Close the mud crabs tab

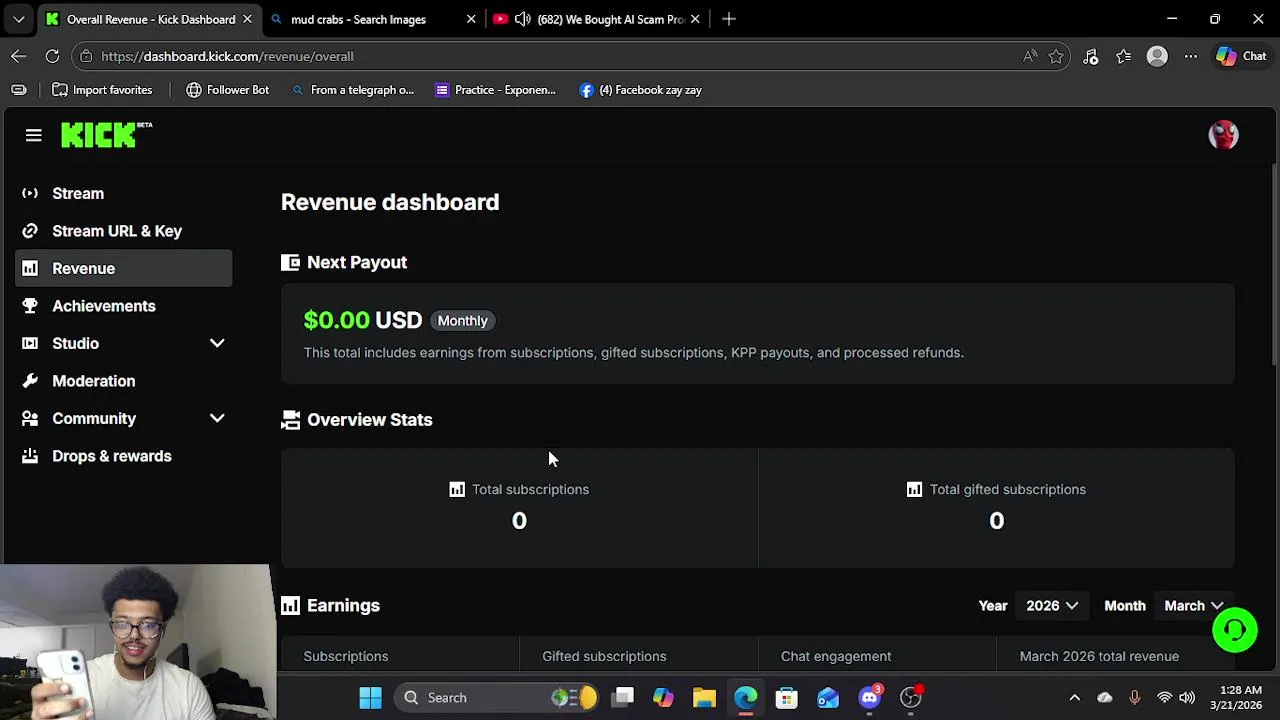point(471,19)
